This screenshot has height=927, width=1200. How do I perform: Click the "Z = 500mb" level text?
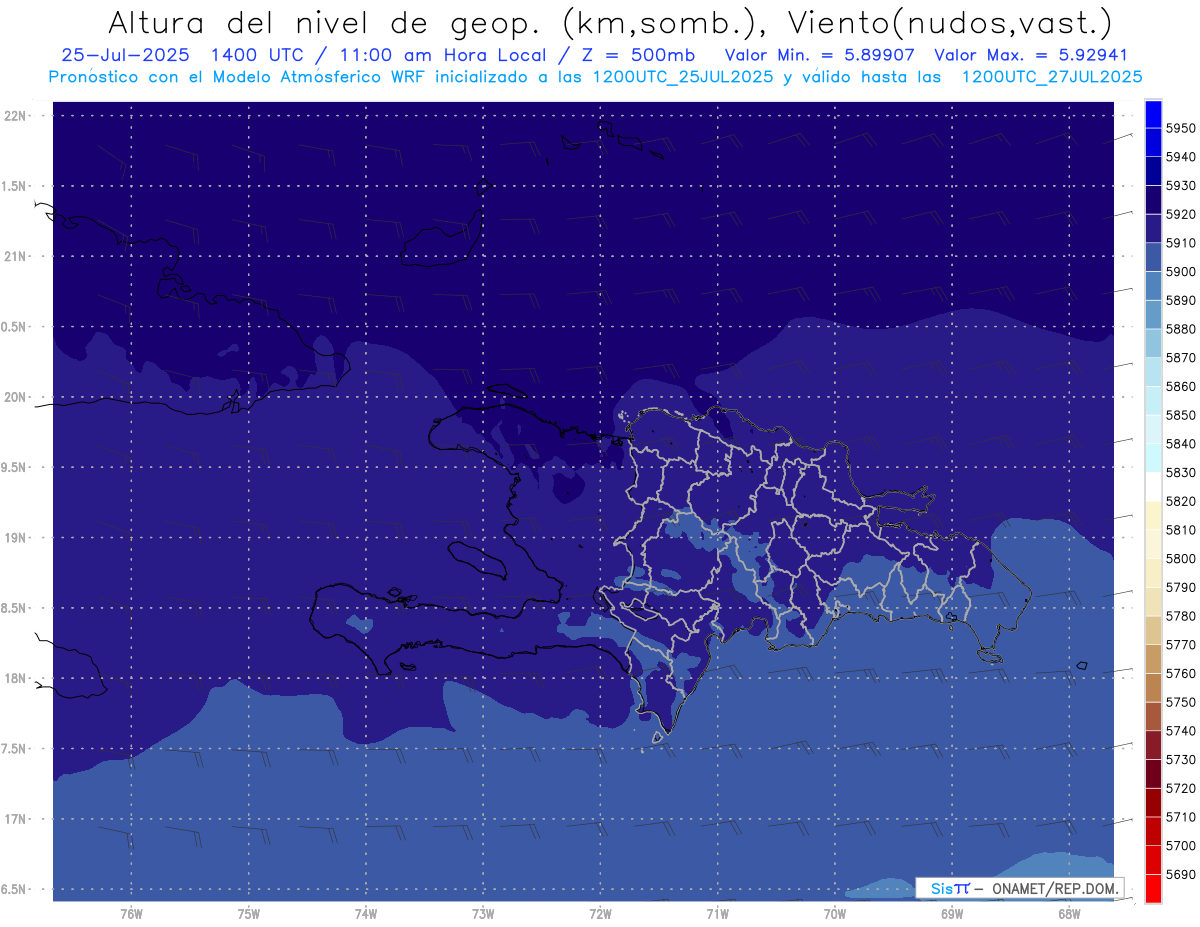636,56
